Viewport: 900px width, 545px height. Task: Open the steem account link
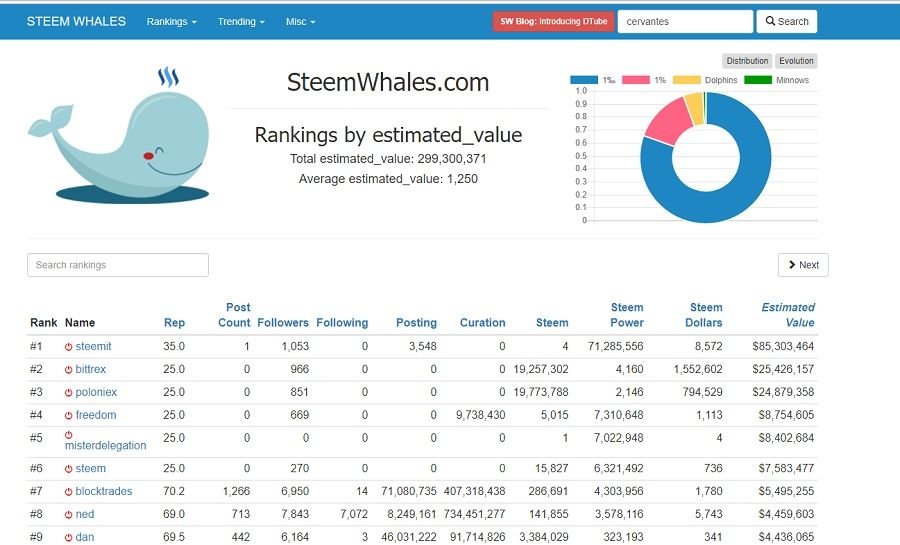click(91, 469)
